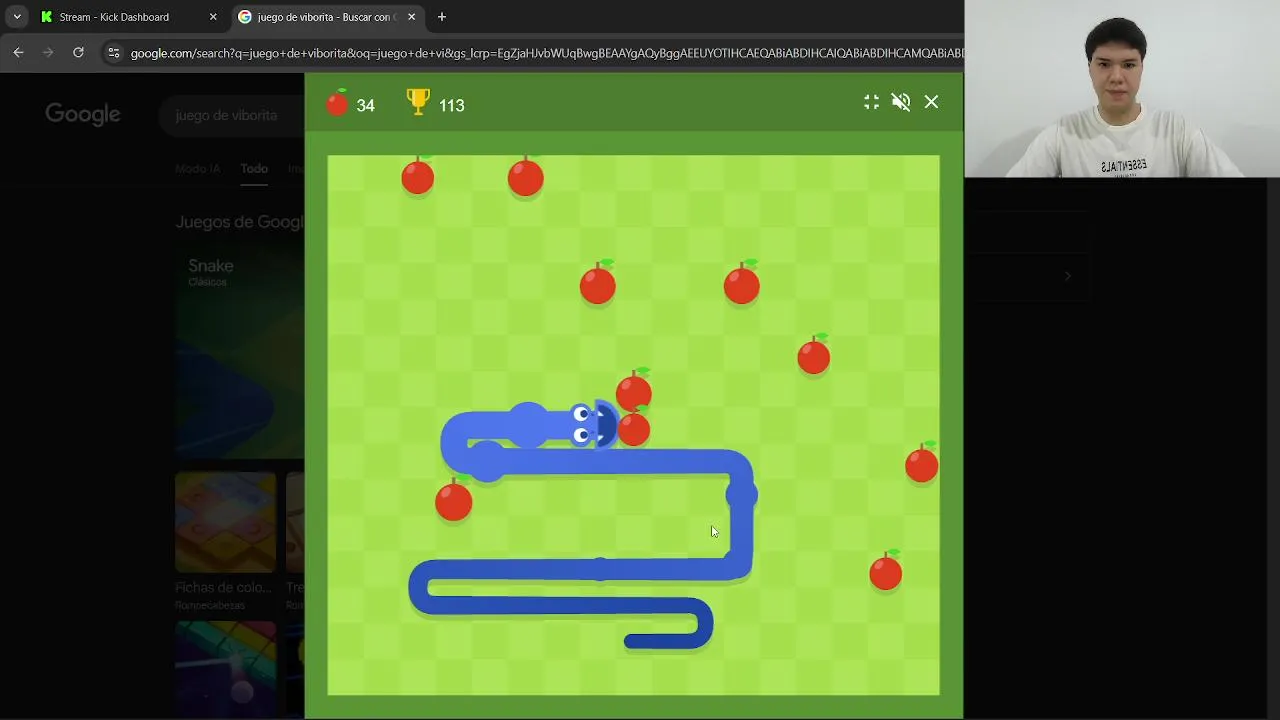Open the Modo IA search tab
The width and height of the screenshot is (1280, 720).
click(197, 169)
